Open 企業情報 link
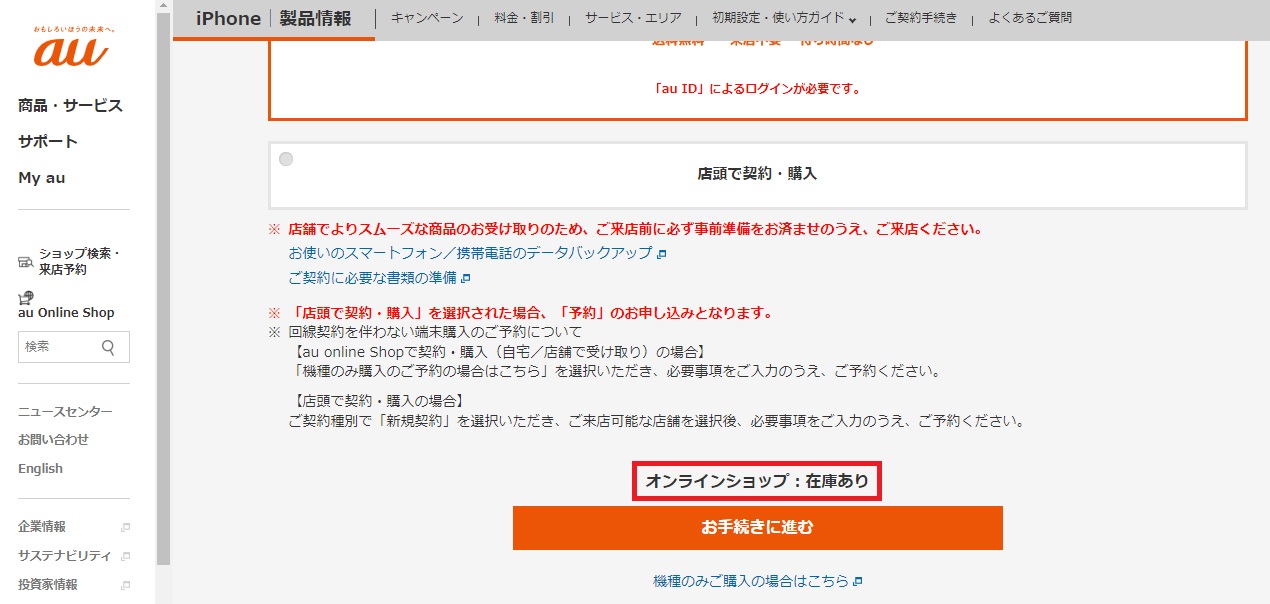Screen dimensions: 1270x604 point(42,527)
